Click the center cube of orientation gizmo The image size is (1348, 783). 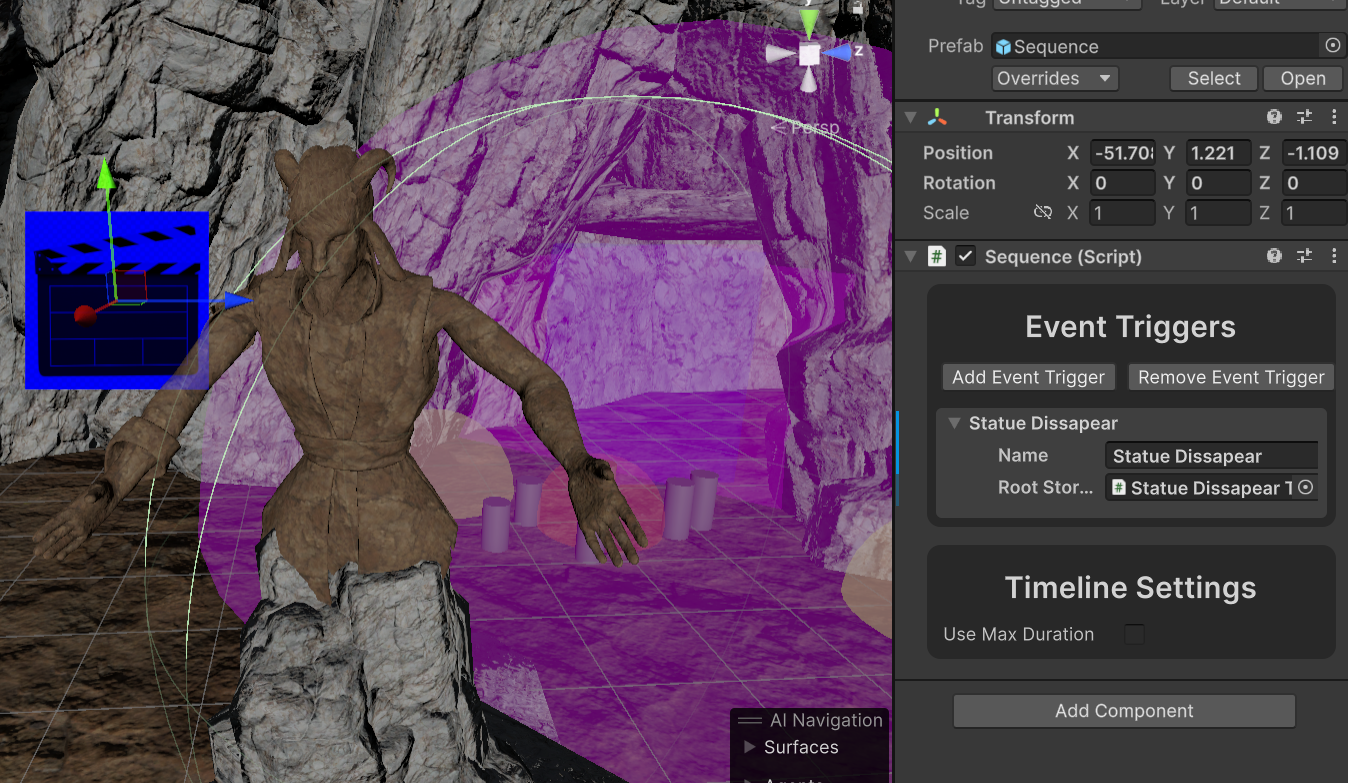pyautogui.click(x=809, y=53)
